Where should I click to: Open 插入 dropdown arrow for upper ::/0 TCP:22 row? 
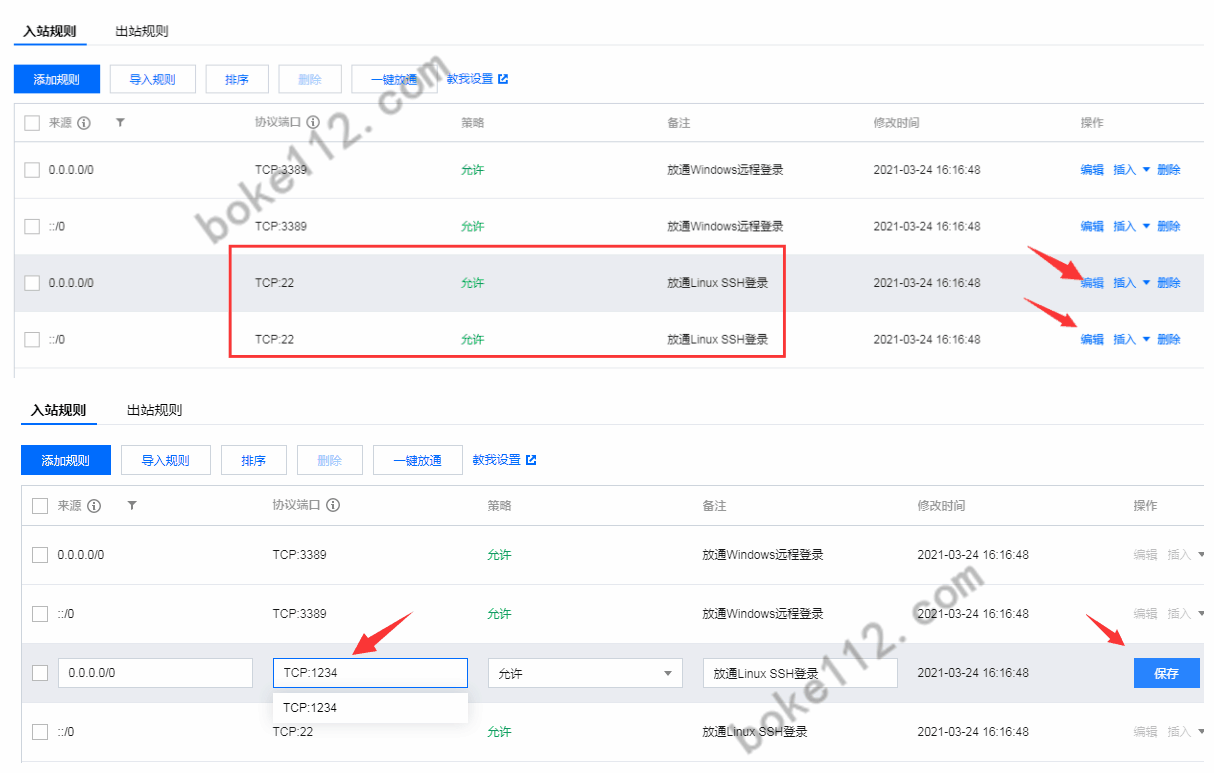(x=1146, y=340)
